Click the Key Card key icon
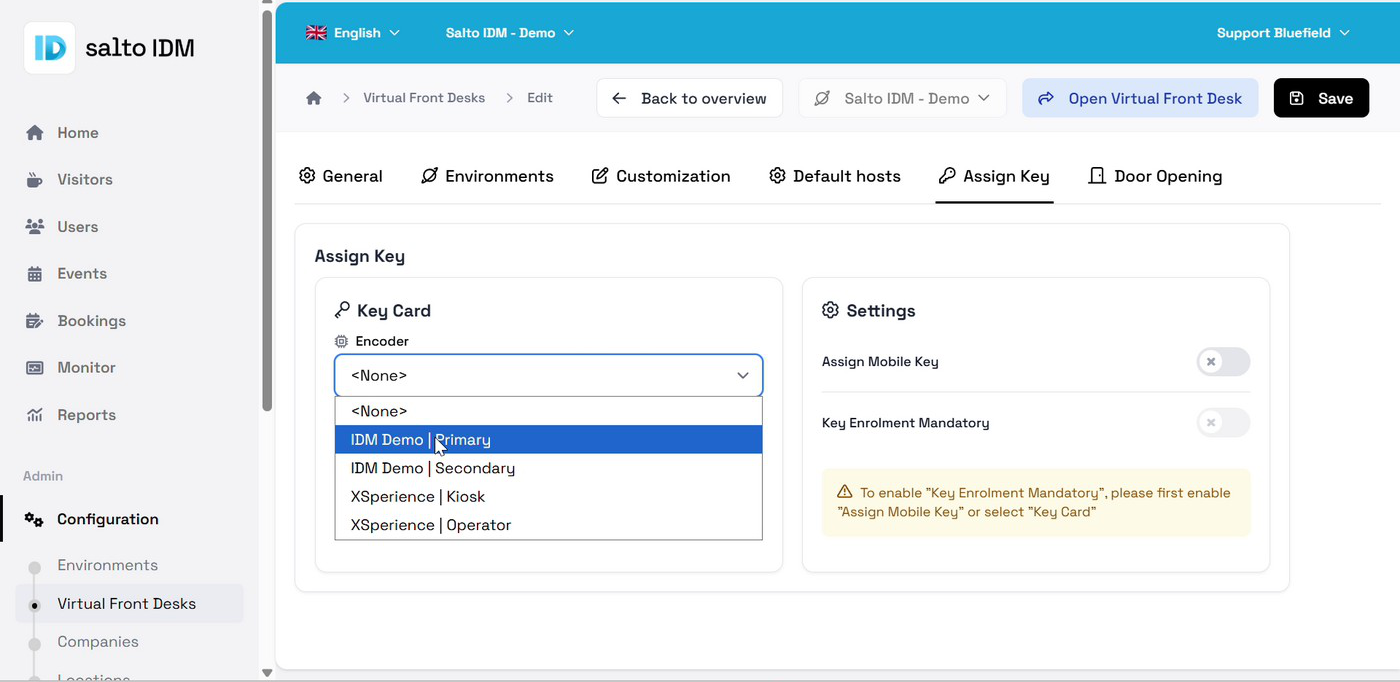Screen dimensions: 1400x682 coord(342,310)
